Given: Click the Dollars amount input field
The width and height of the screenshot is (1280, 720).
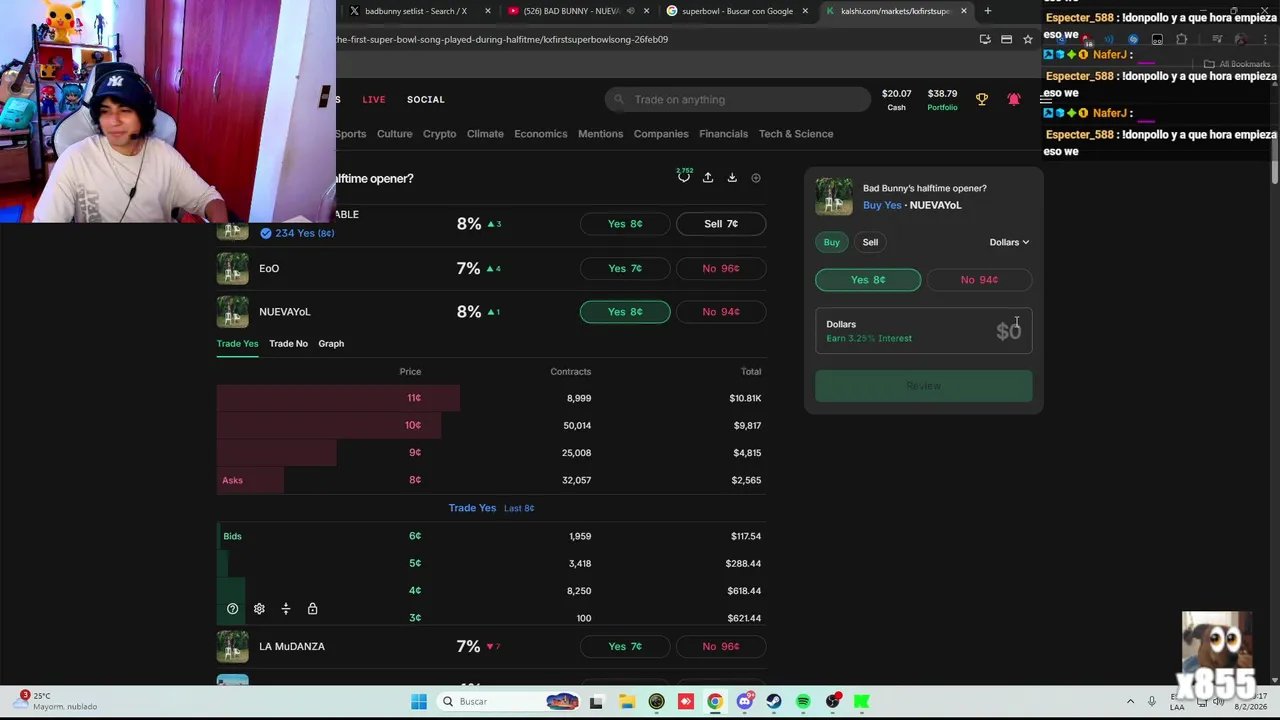Looking at the screenshot, I should [923, 331].
